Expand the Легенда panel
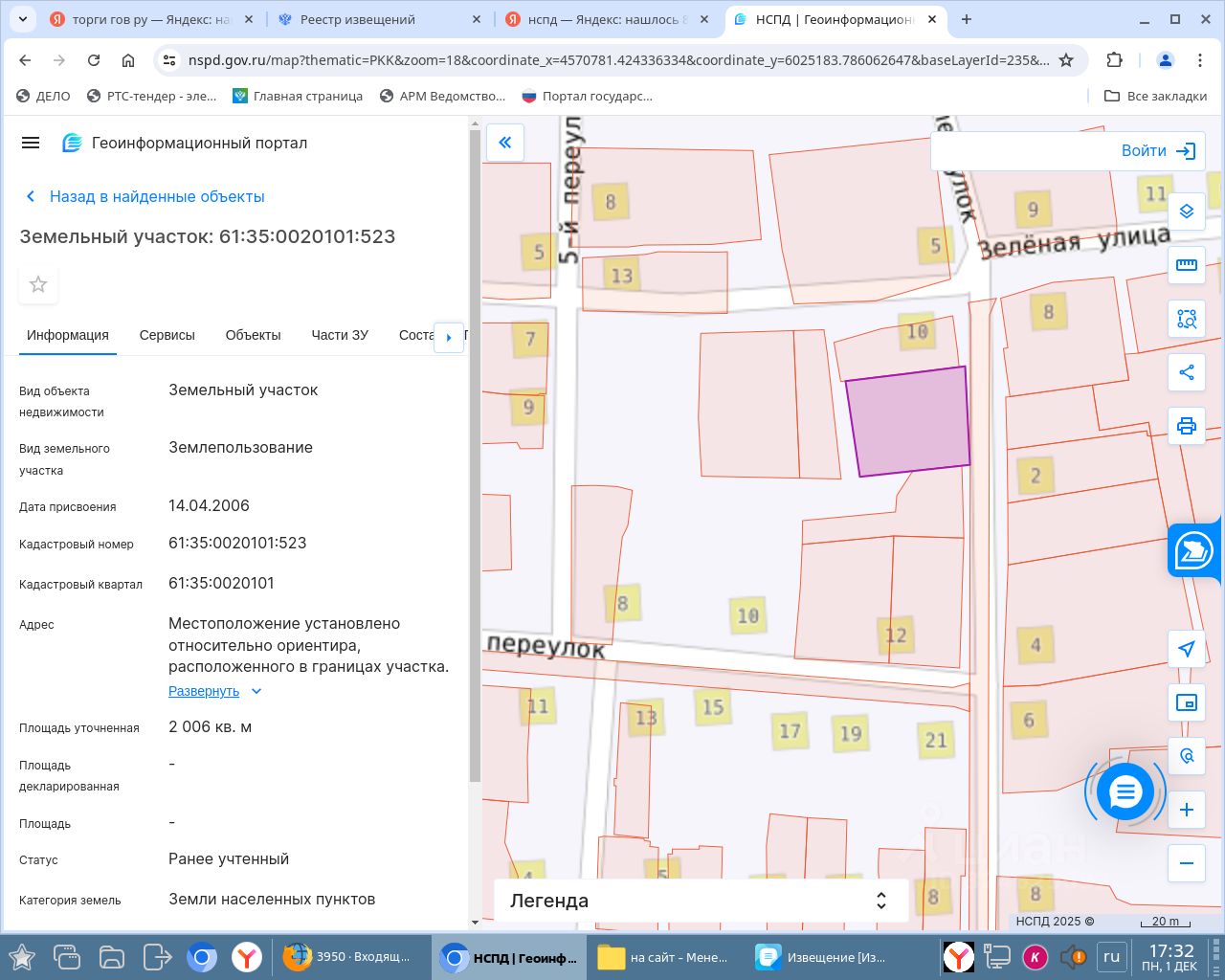This screenshot has width=1225, height=980. point(701,901)
